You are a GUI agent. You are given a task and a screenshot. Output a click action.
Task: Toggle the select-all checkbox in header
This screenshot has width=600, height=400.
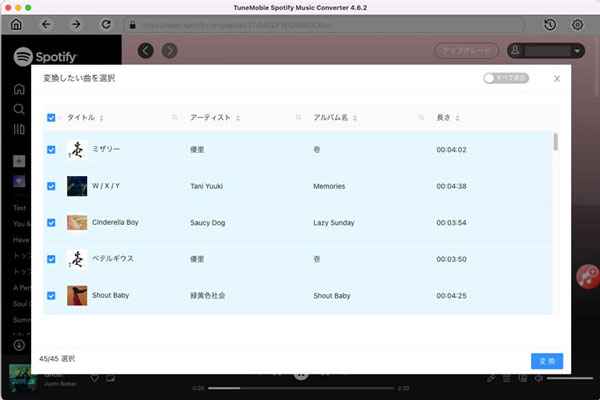(x=51, y=118)
